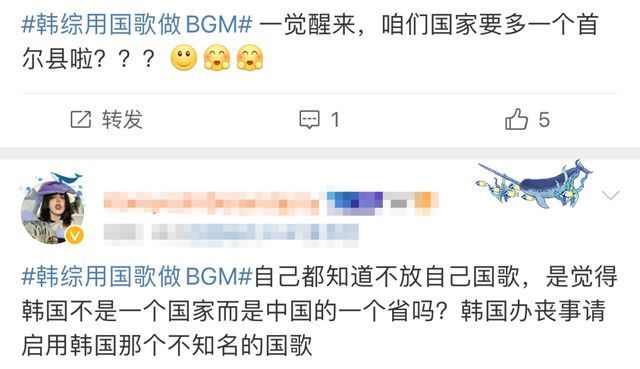Click the yellow smiley face emoji
Screen dimensions: 640x369
point(184,58)
